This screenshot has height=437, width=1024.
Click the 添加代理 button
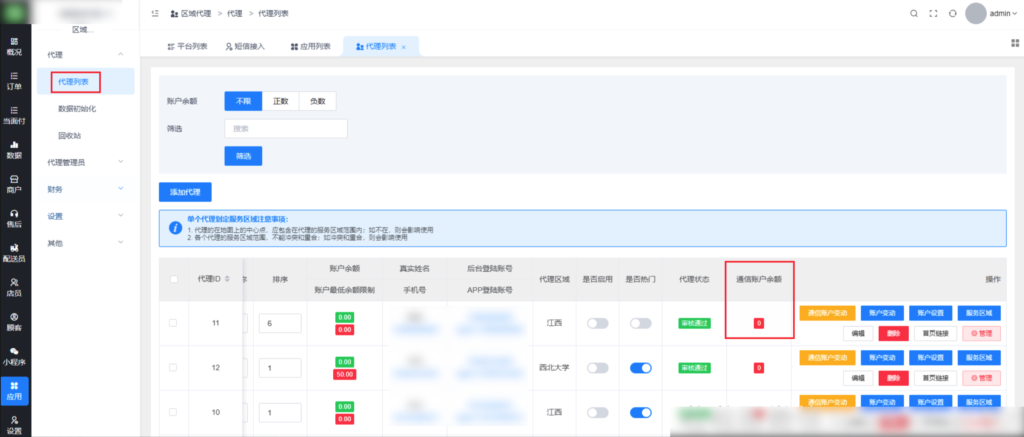185,192
